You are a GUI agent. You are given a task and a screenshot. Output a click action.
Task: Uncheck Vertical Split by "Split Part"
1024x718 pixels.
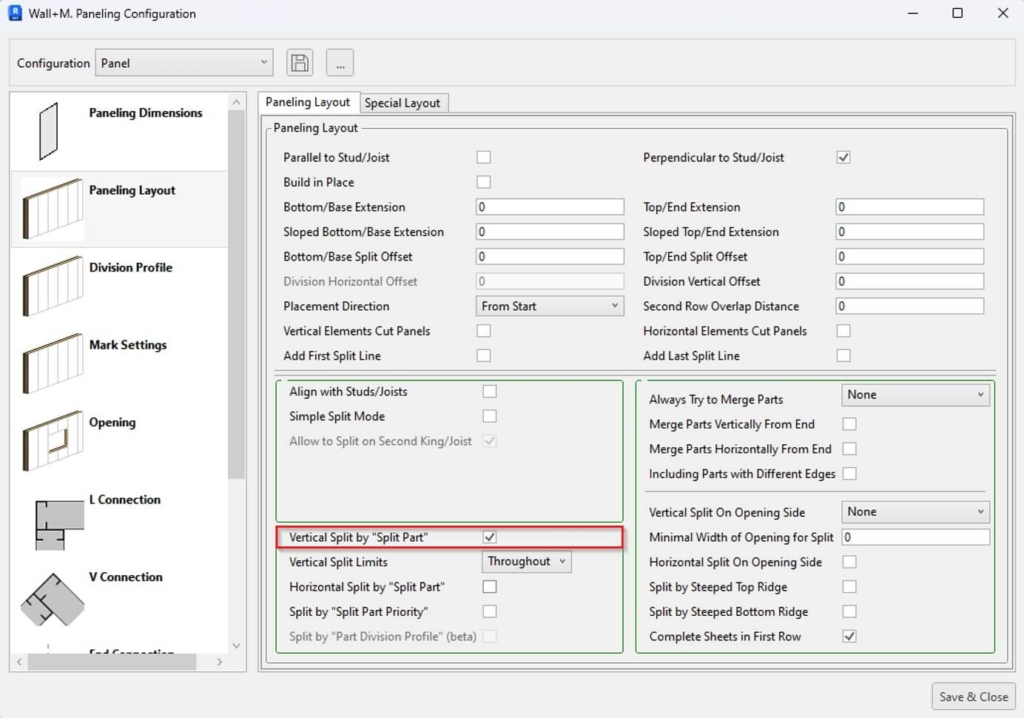pos(489,537)
